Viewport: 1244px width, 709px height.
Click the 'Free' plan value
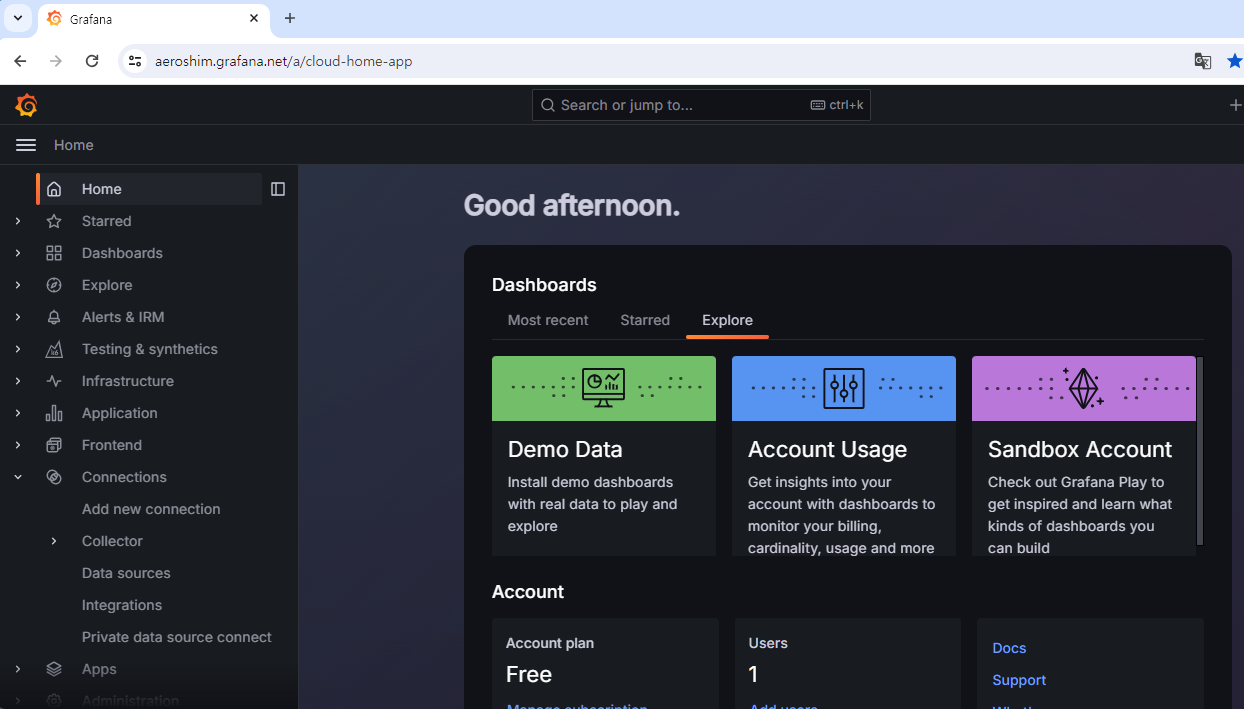pyautogui.click(x=529, y=674)
